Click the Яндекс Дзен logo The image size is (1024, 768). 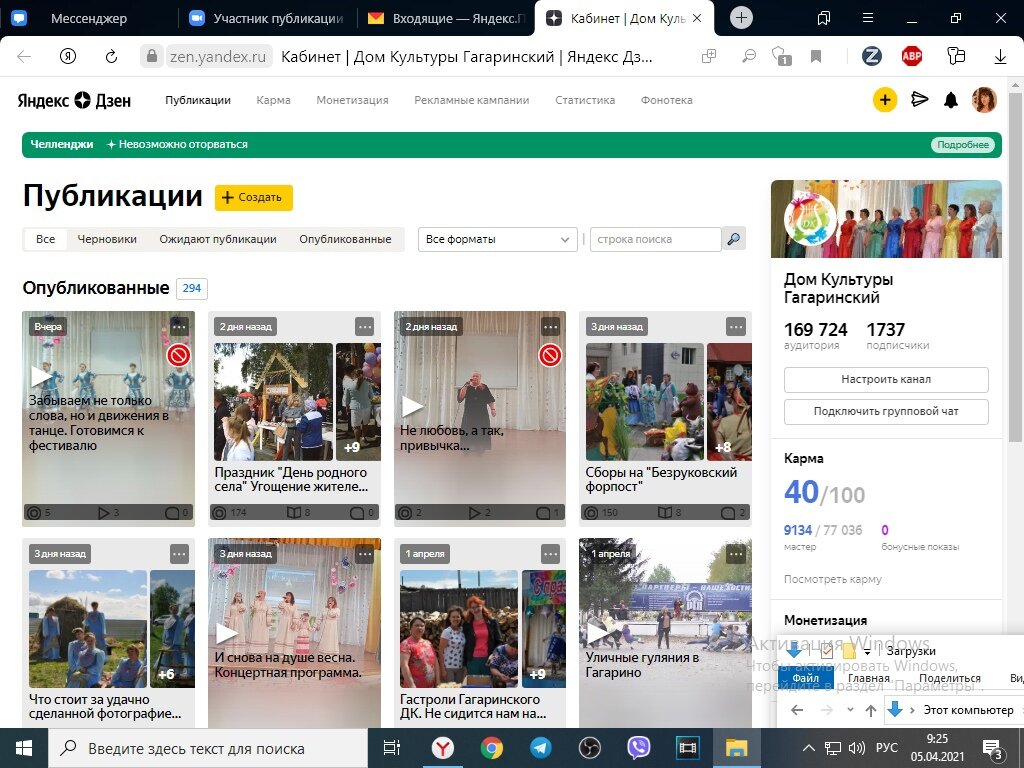click(74, 101)
